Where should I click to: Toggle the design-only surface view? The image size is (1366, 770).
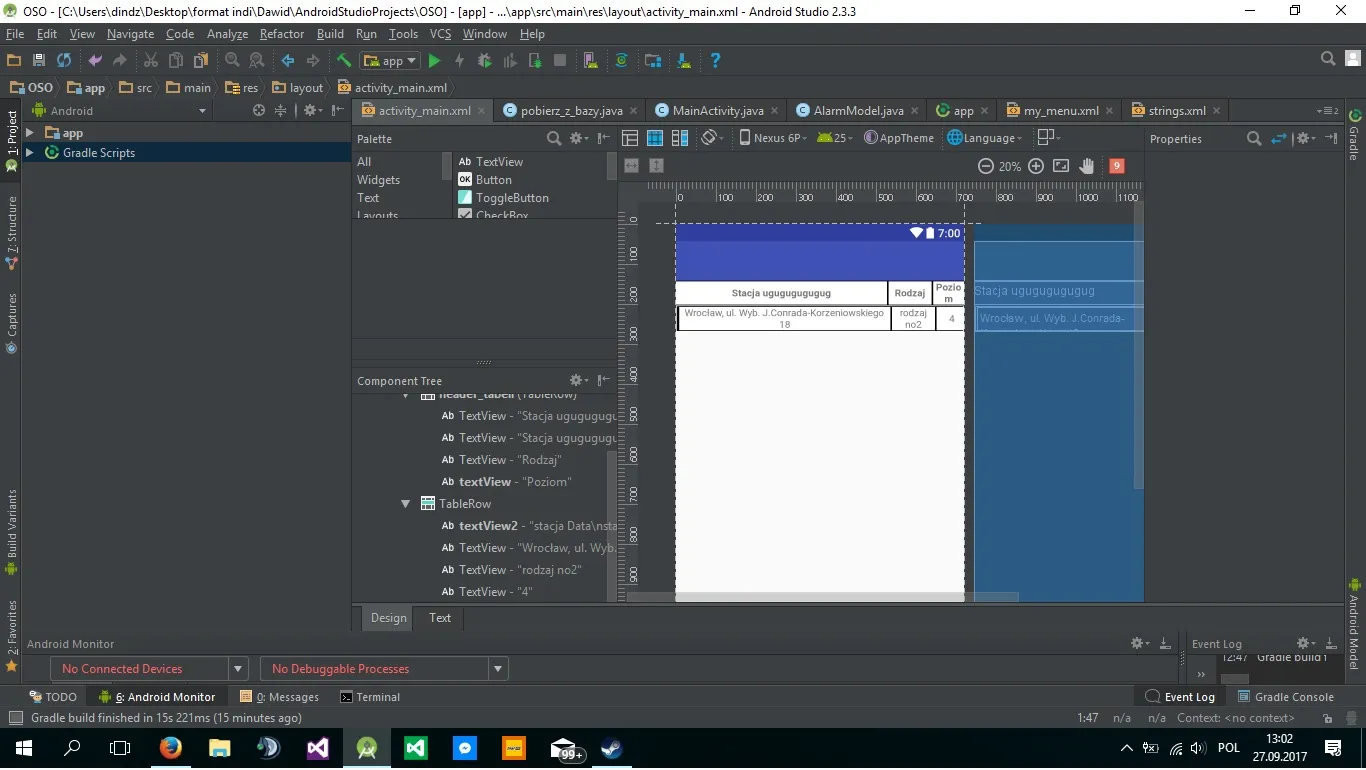[630, 138]
